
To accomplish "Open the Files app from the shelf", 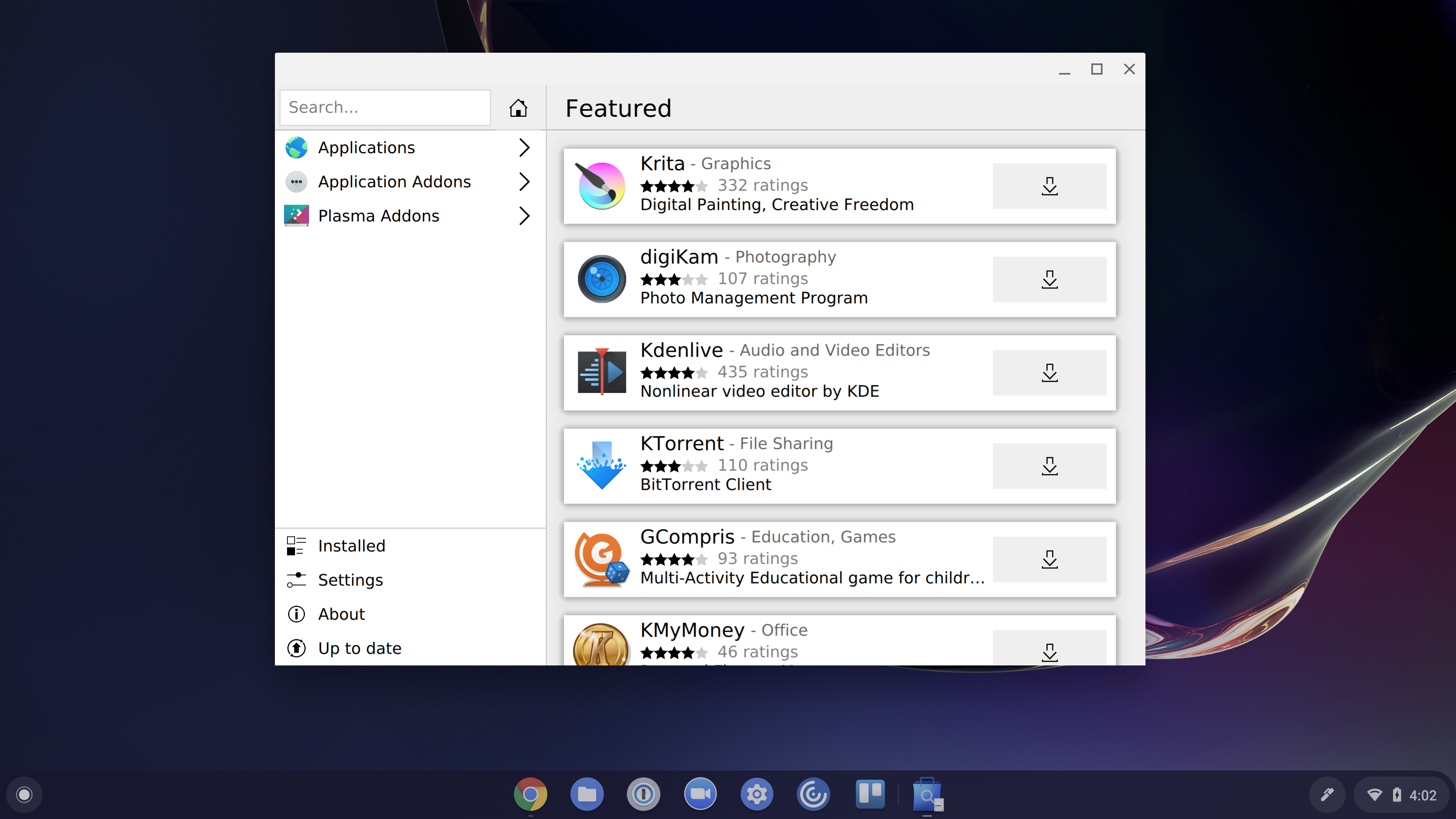I will click(x=587, y=795).
